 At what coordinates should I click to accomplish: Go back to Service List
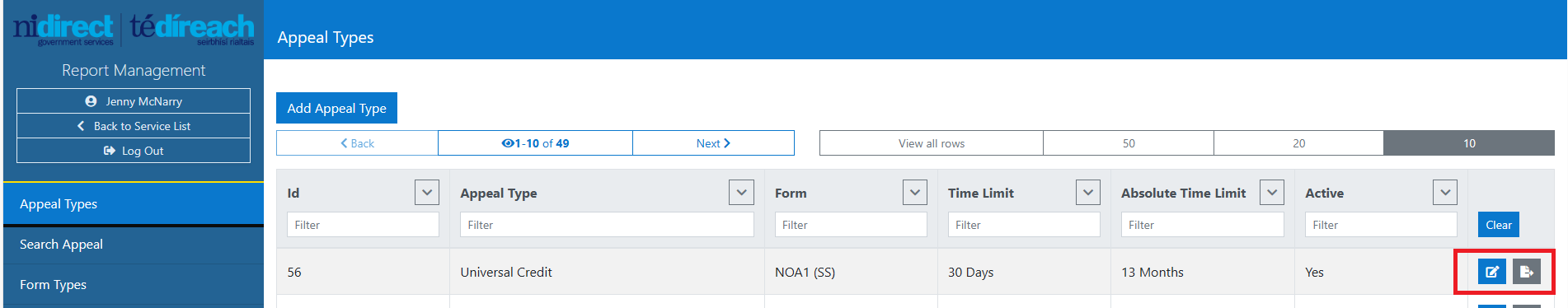[134, 126]
